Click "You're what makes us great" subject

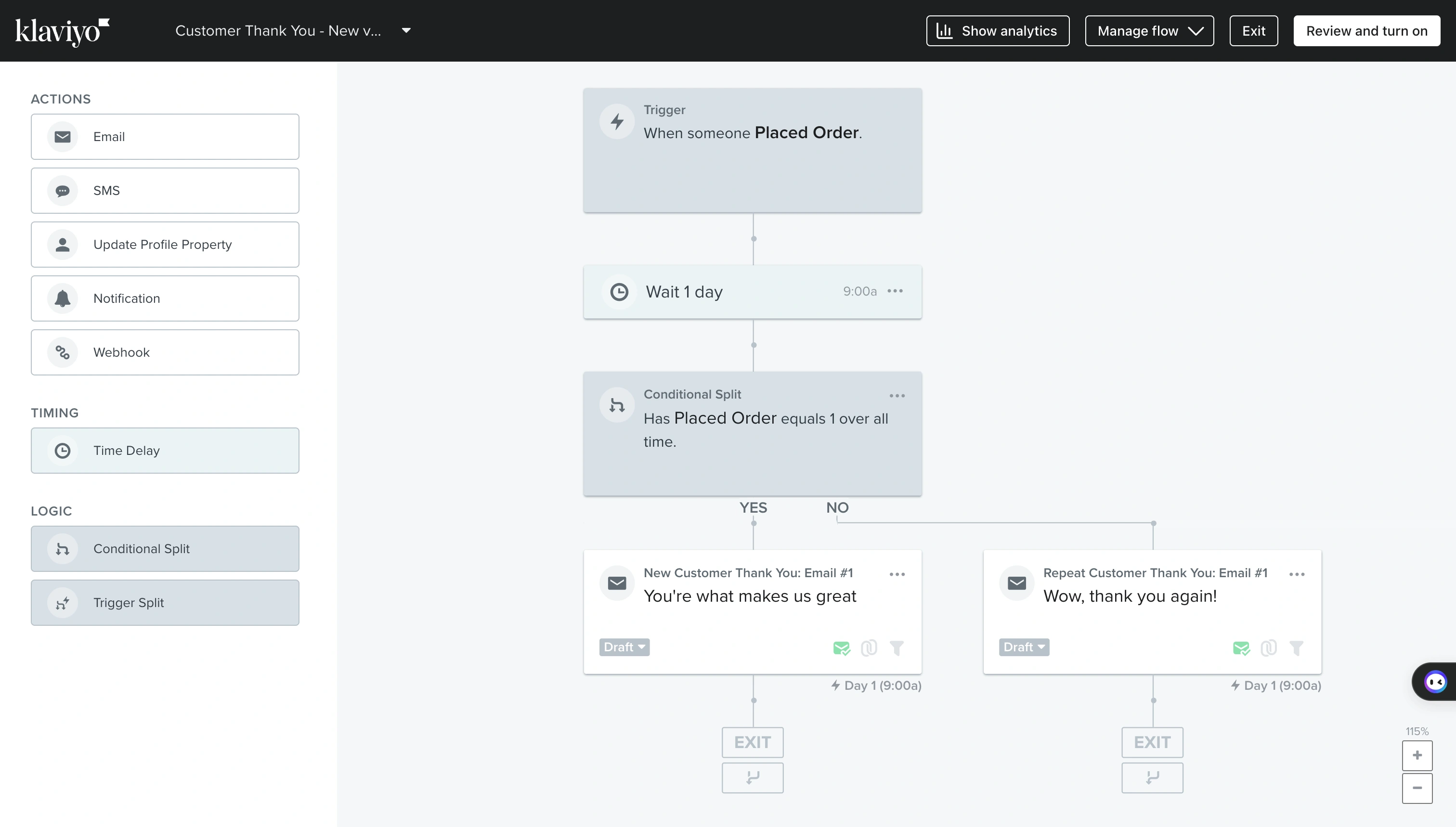(749, 596)
